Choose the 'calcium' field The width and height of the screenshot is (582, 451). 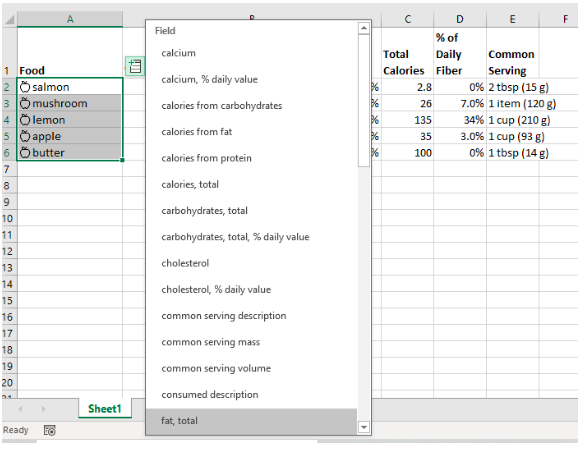[x=252, y=53]
